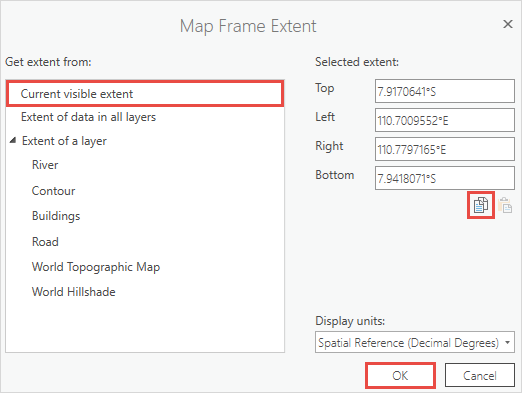Choose the River layer extent
Image resolution: width=522 pixels, height=393 pixels.
(x=45, y=165)
